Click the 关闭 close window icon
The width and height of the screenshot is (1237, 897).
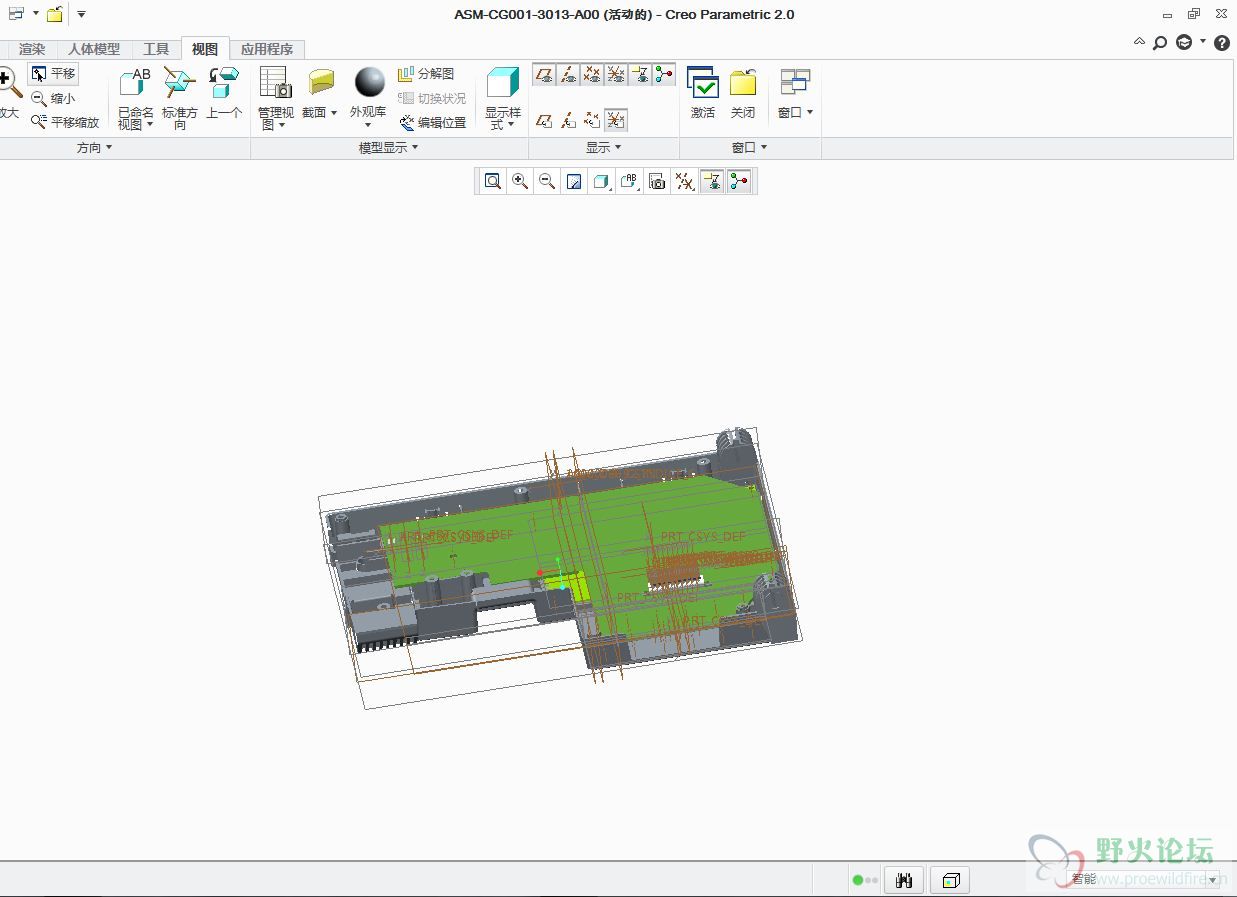pyautogui.click(x=743, y=93)
